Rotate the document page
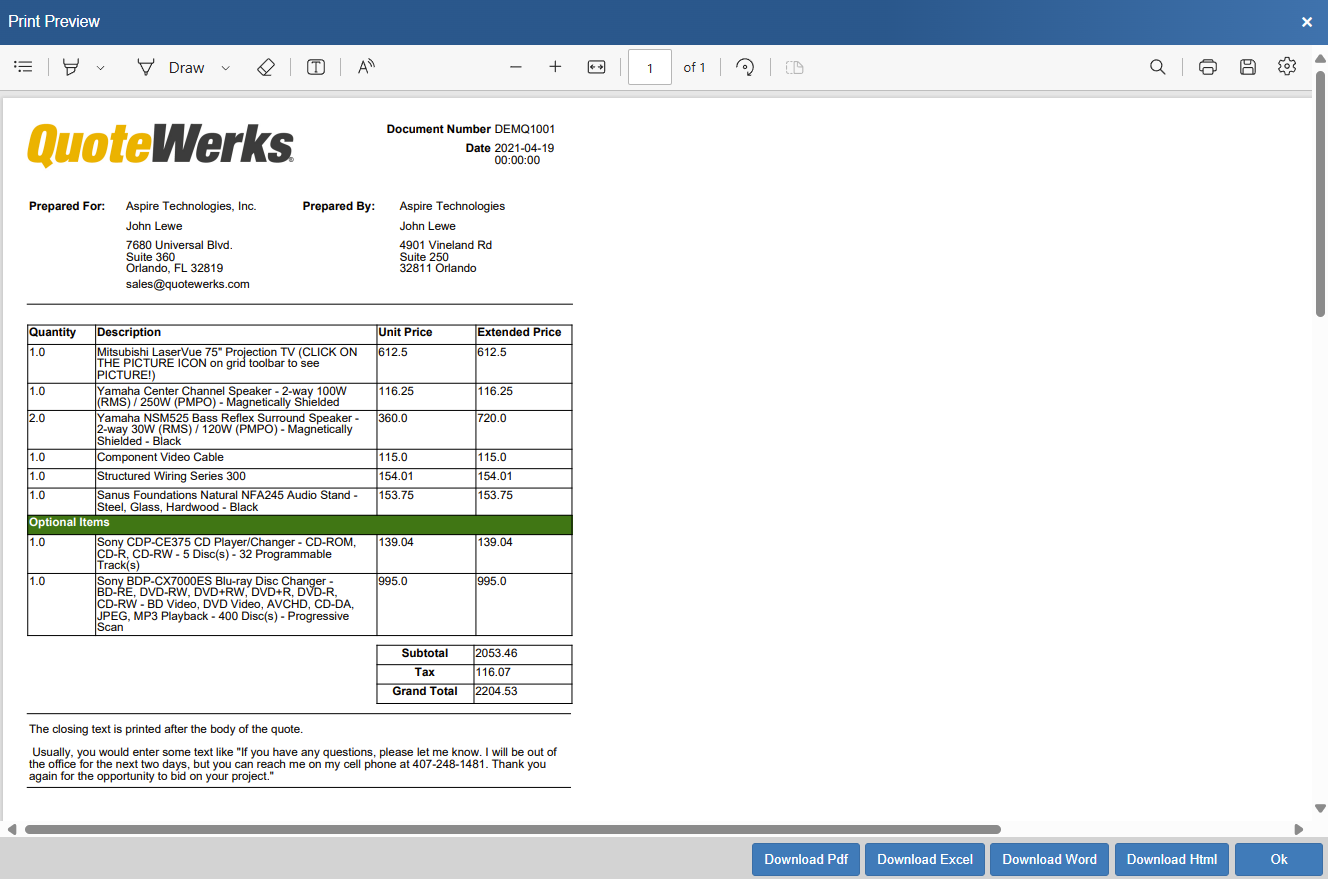The height and width of the screenshot is (879, 1328). [x=745, y=67]
